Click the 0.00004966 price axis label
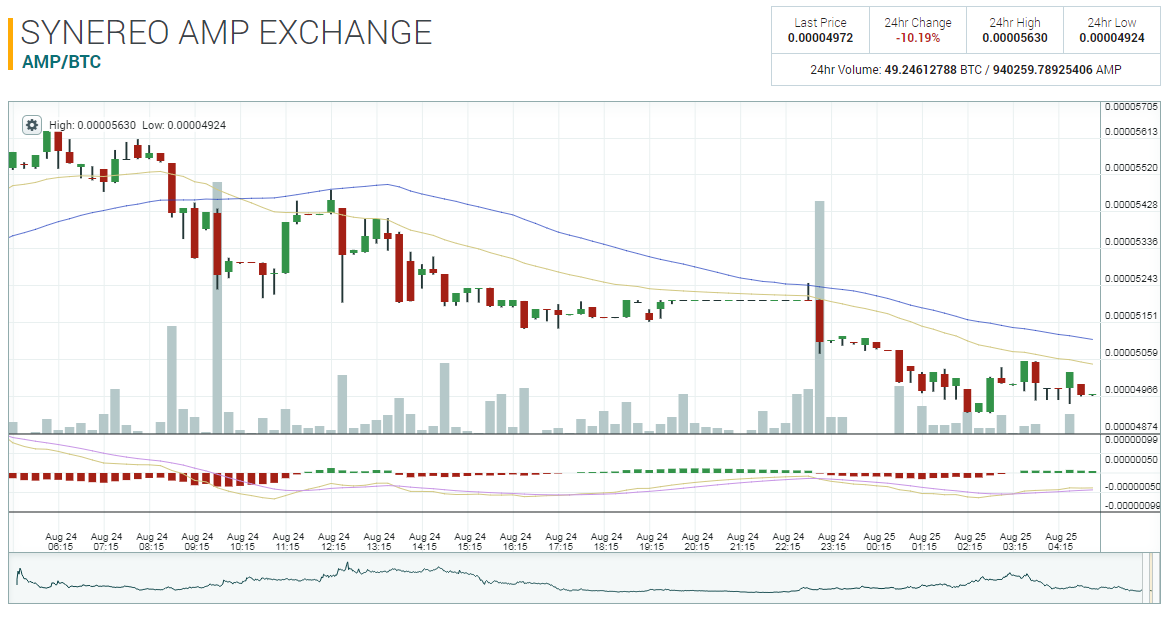 click(x=1131, y=390)
